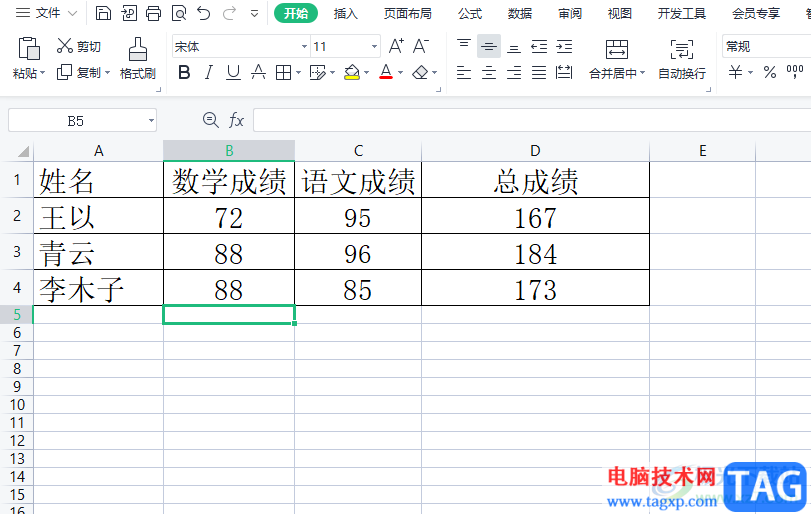
Task: Click zoom magnifier beside formula bar
Action: (x=211, y=120)
